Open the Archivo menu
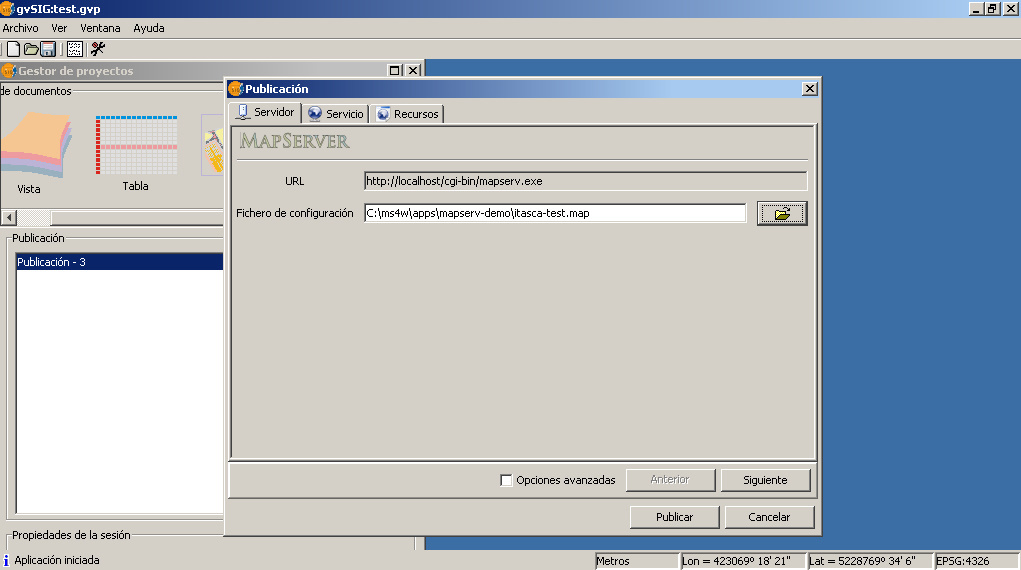This screenshot has height=570, width=1021. [20, 28]
